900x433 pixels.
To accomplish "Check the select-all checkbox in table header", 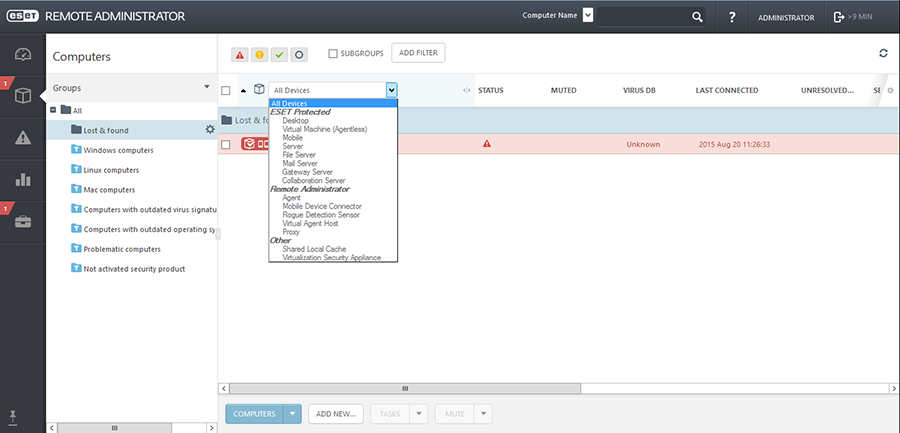I will tap(226, 90).
